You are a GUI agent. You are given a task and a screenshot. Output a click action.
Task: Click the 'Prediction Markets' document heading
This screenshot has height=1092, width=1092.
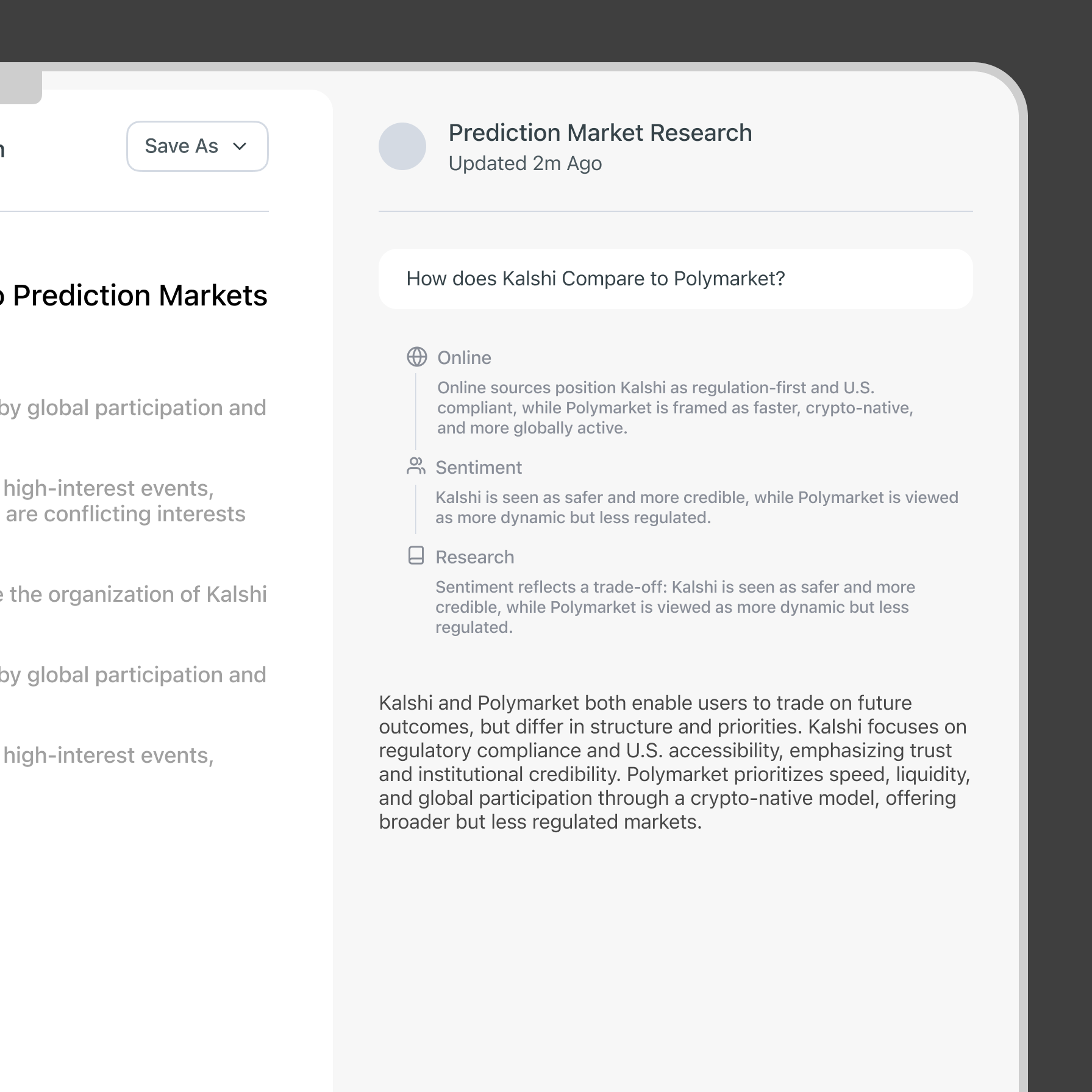pos(140,296)
